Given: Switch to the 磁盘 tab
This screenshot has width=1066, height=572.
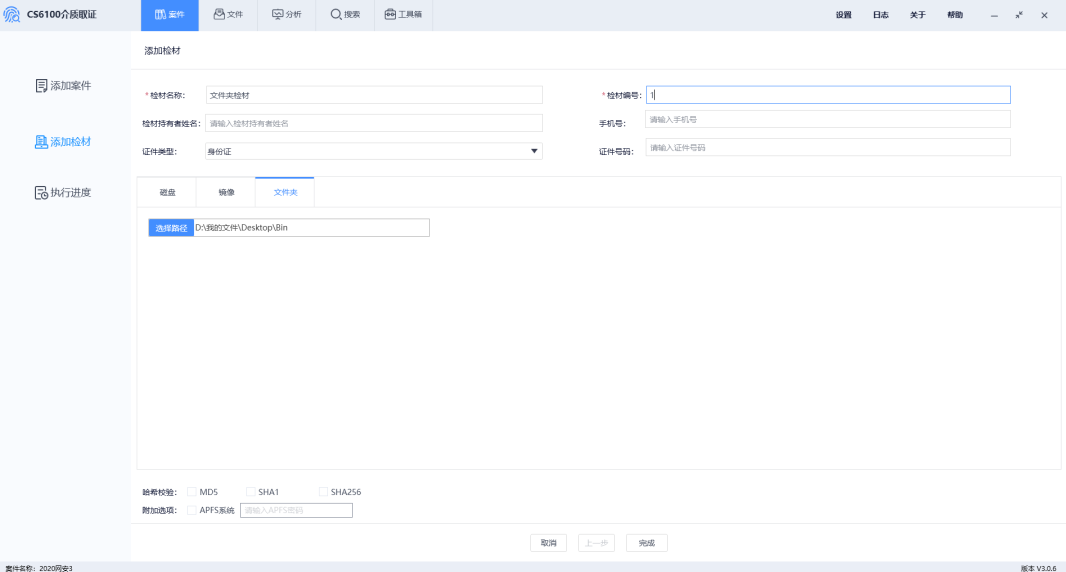Looking at the screenshot, I should click(167, 192).
